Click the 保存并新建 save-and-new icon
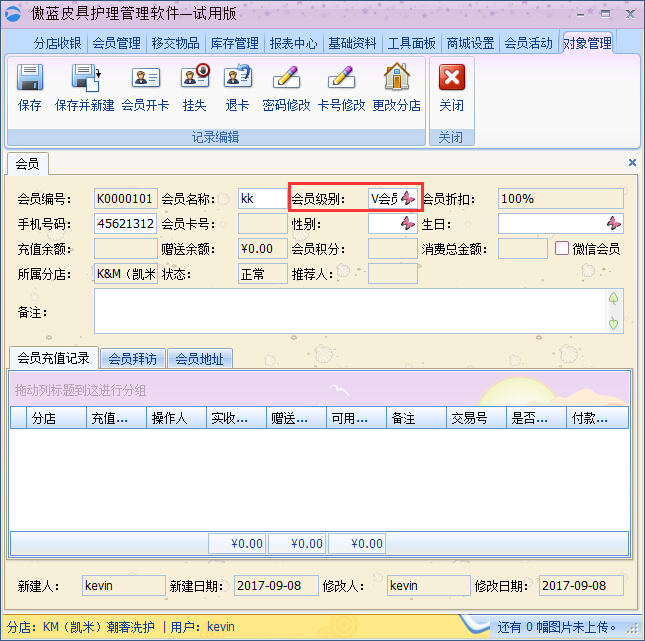Viewport: 645px width, 641px height. pos(85,78)
